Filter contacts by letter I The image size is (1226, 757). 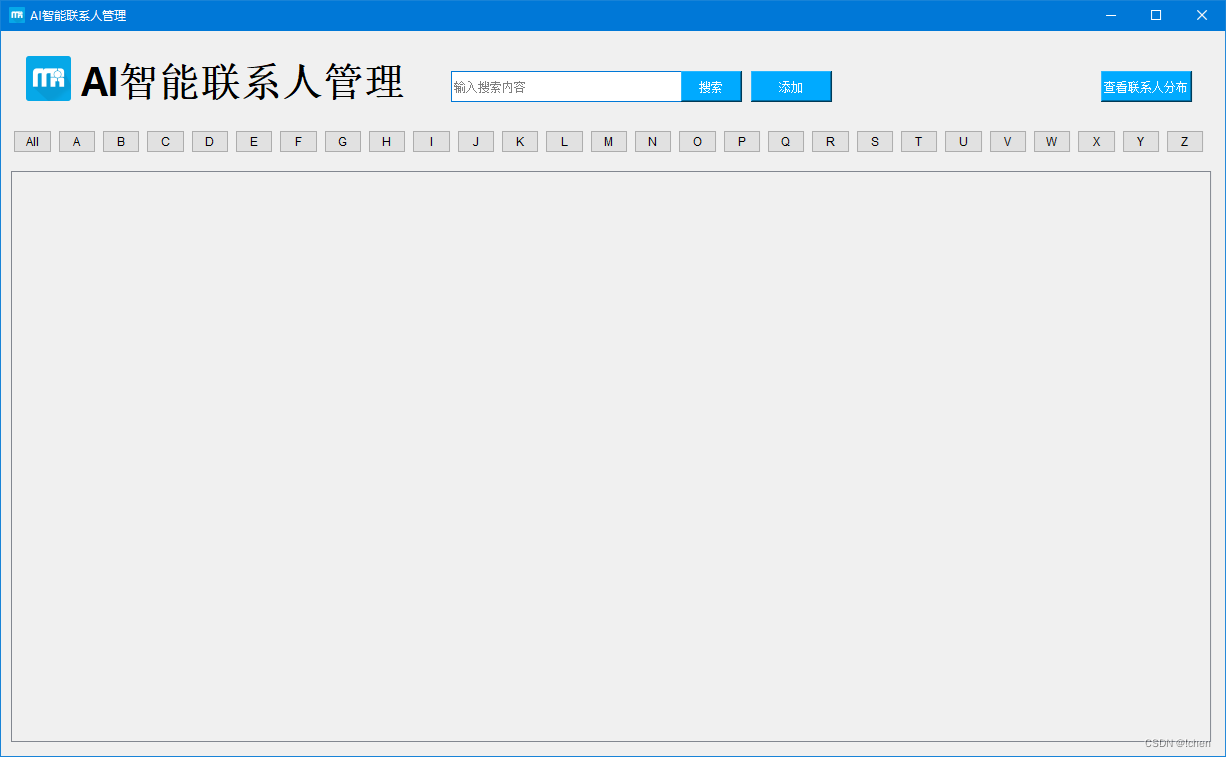[x=431, y=142]
